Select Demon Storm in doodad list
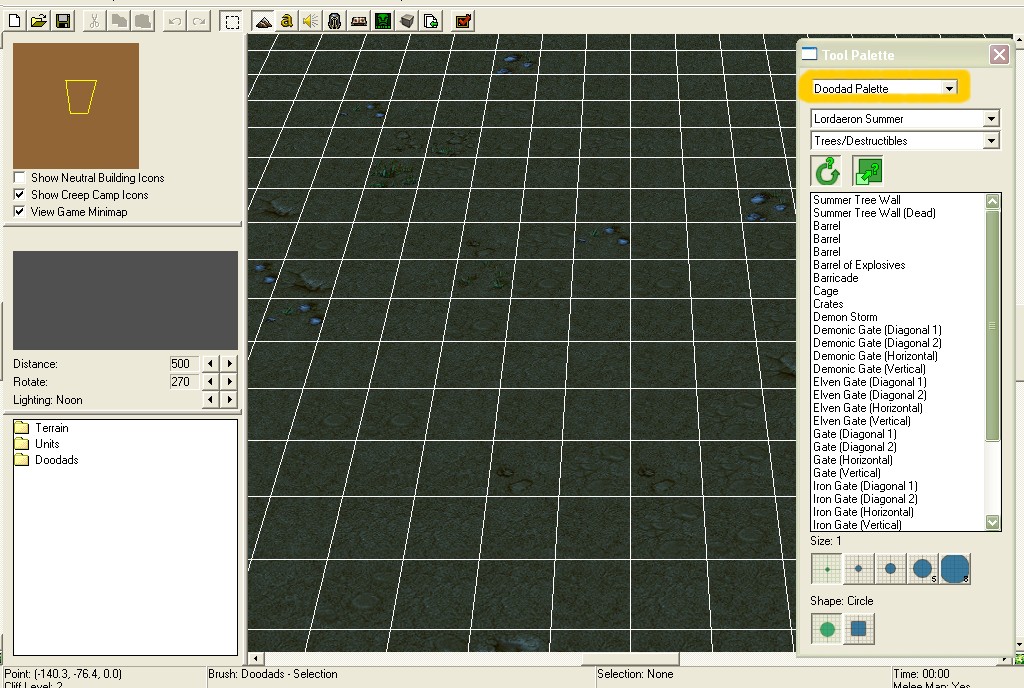The width and height of the screenshot is (1024, 688). click(x=845, y=317)
